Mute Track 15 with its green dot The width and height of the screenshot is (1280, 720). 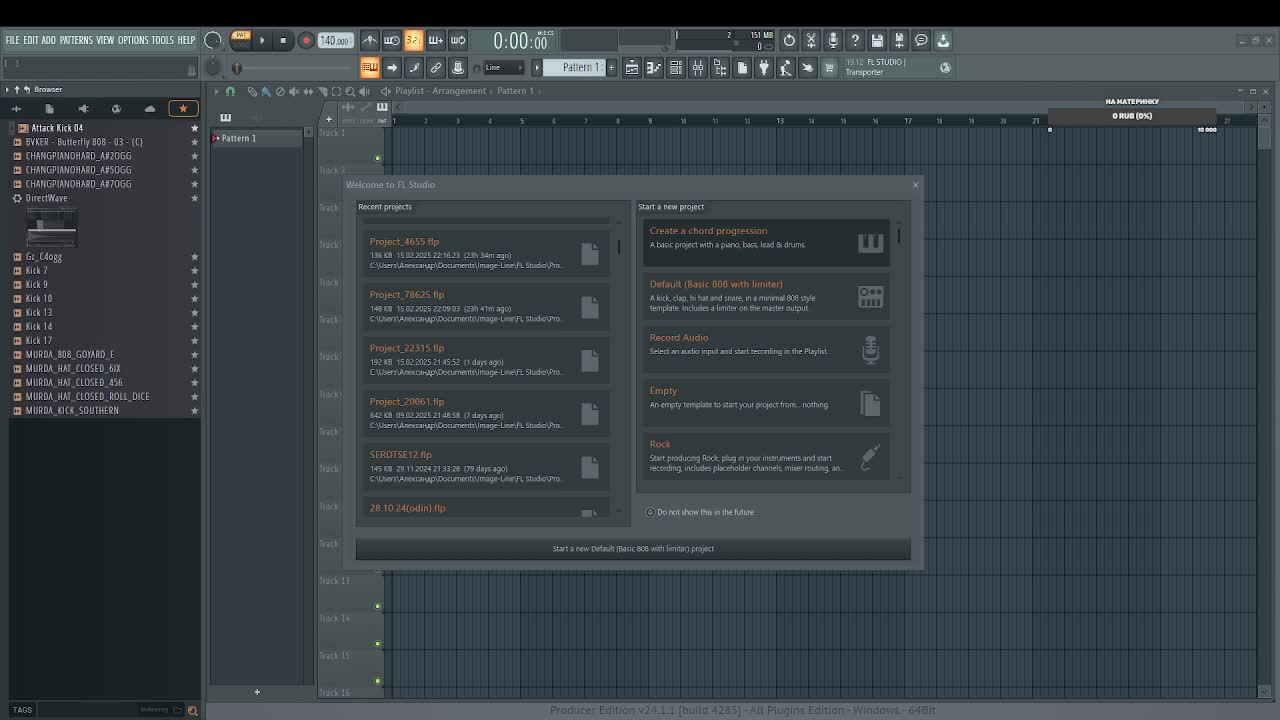[378, 681]
